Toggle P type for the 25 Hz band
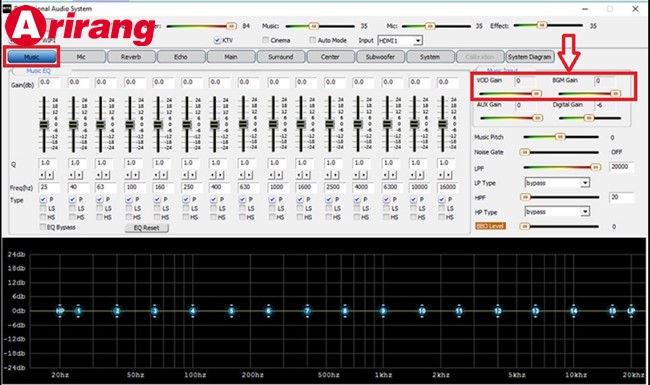 tap(43, 200)
